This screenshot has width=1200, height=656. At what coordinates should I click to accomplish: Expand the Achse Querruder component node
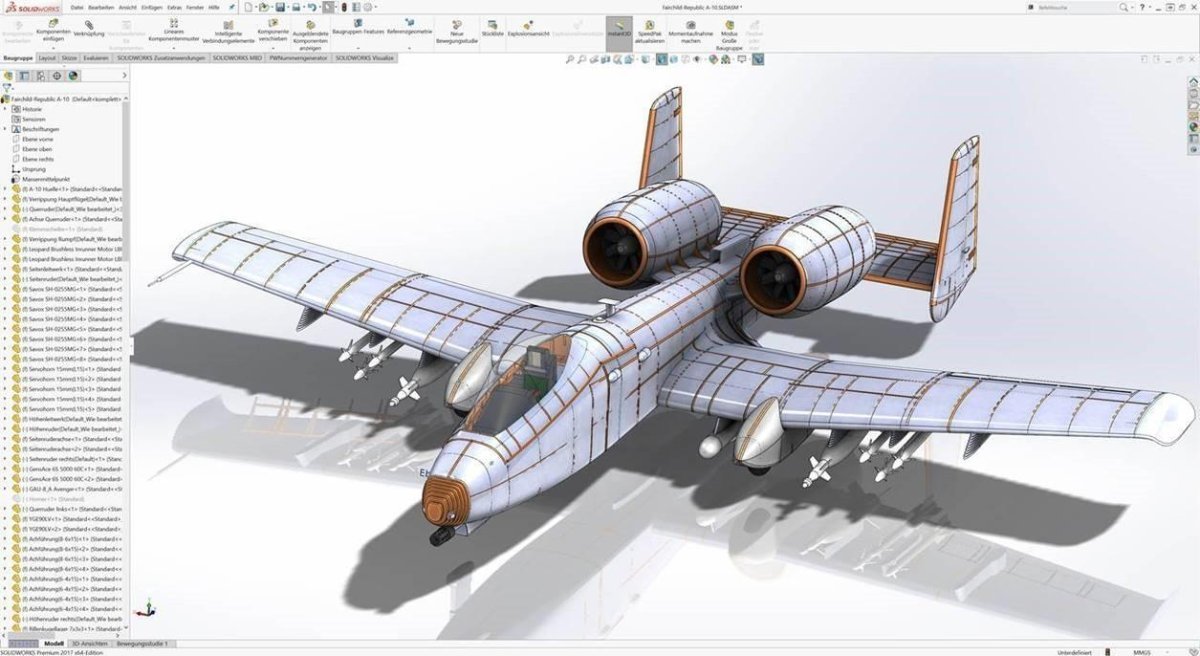click(5, 218)
